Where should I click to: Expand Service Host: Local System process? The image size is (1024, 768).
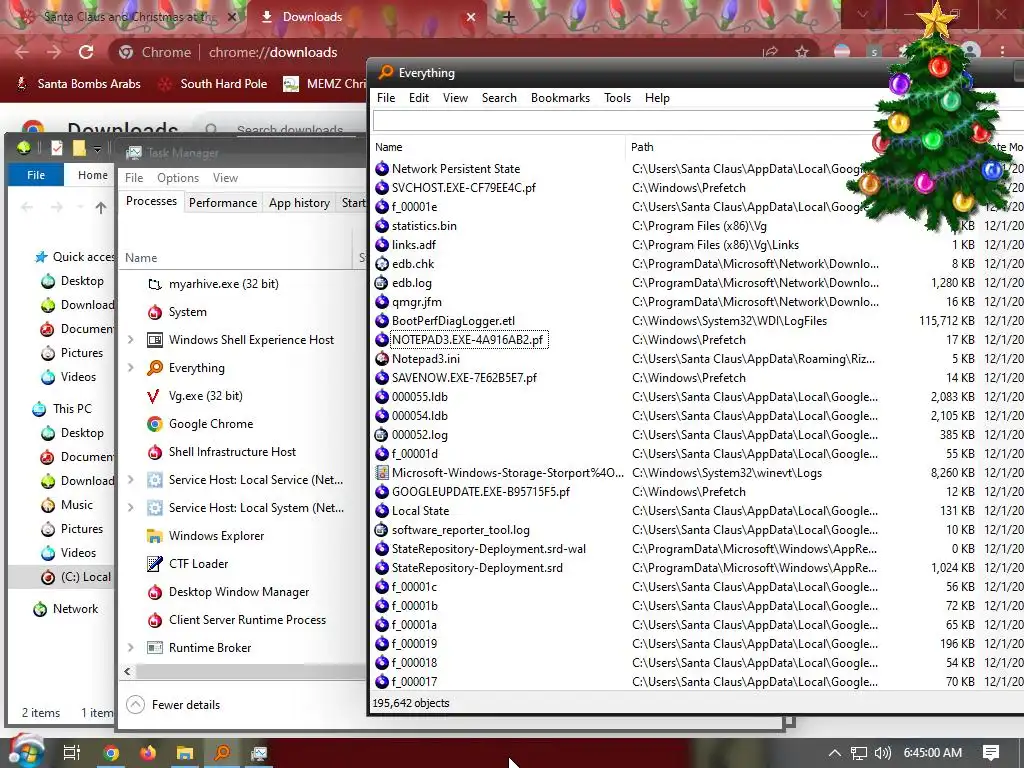click(131, 508)
